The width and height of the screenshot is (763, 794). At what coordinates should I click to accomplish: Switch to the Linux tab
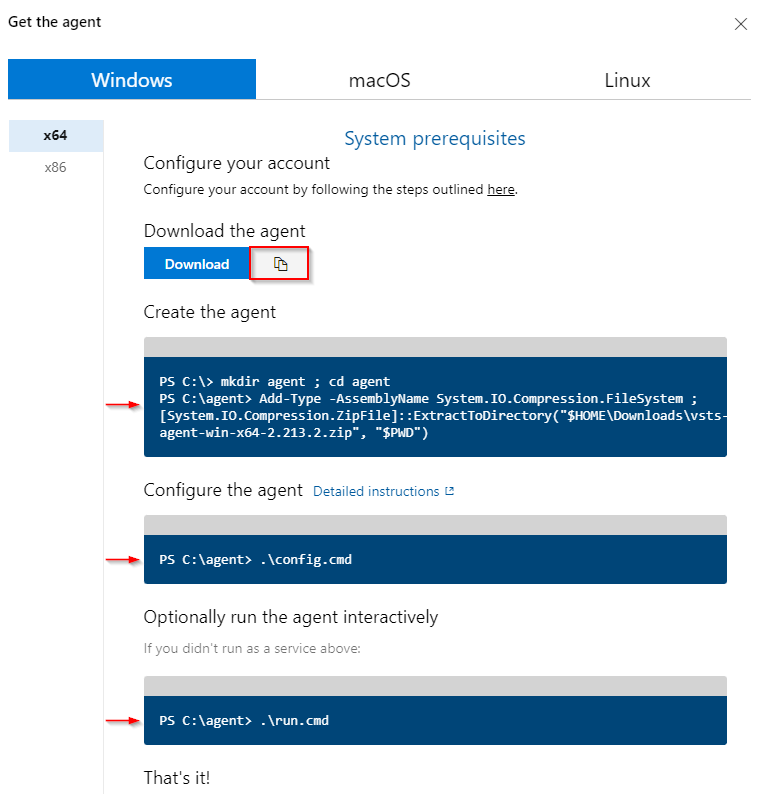coord(627,80)
